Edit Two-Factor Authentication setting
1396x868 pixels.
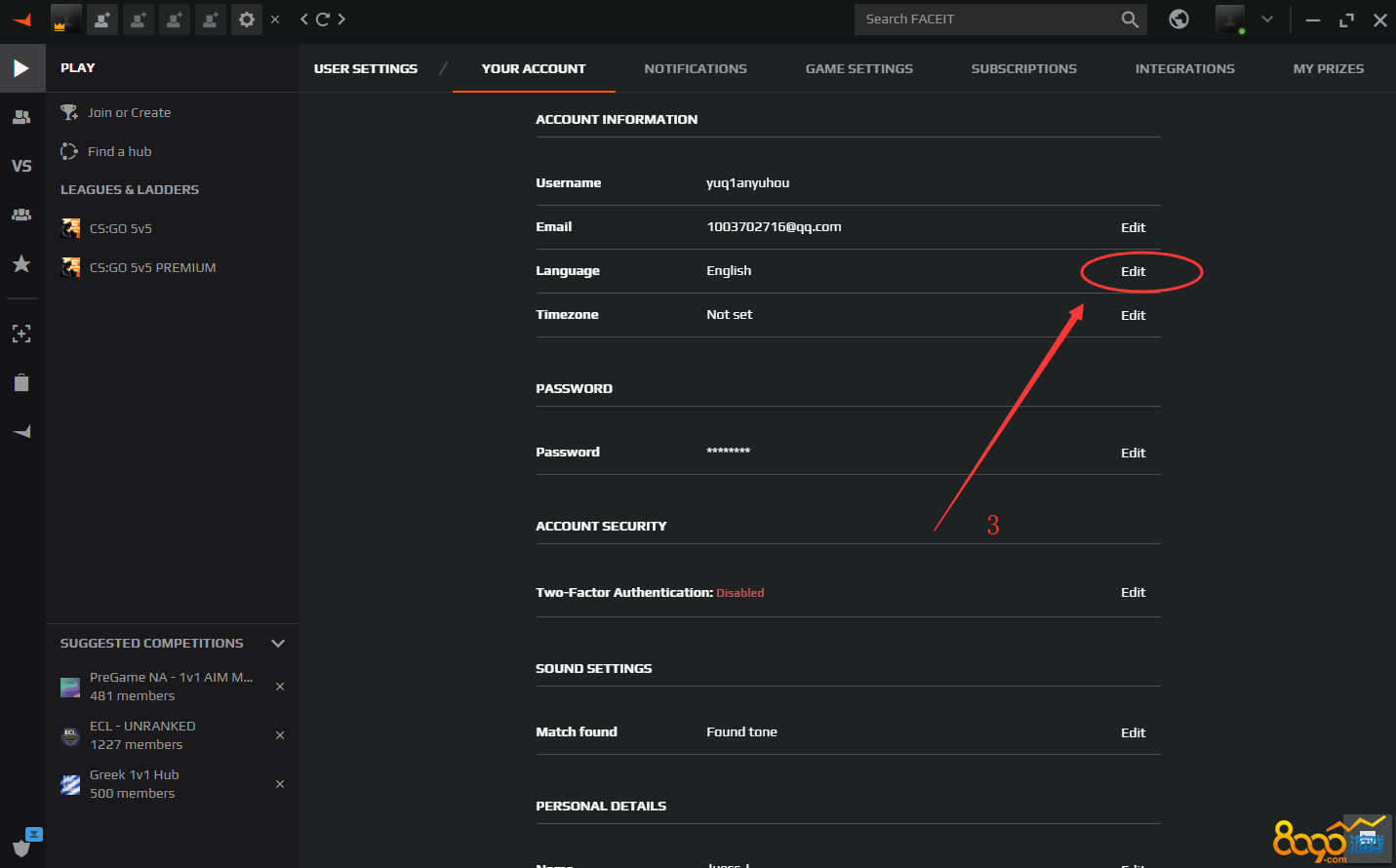1133,593
